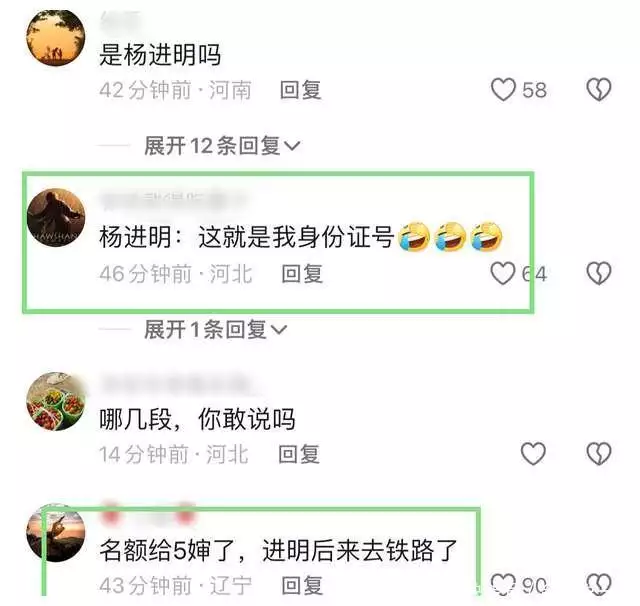The height and width of the screenshot is (606, 640).
Task: Reply to the 河南 comment posted 42分钟前
Action: 300,90
